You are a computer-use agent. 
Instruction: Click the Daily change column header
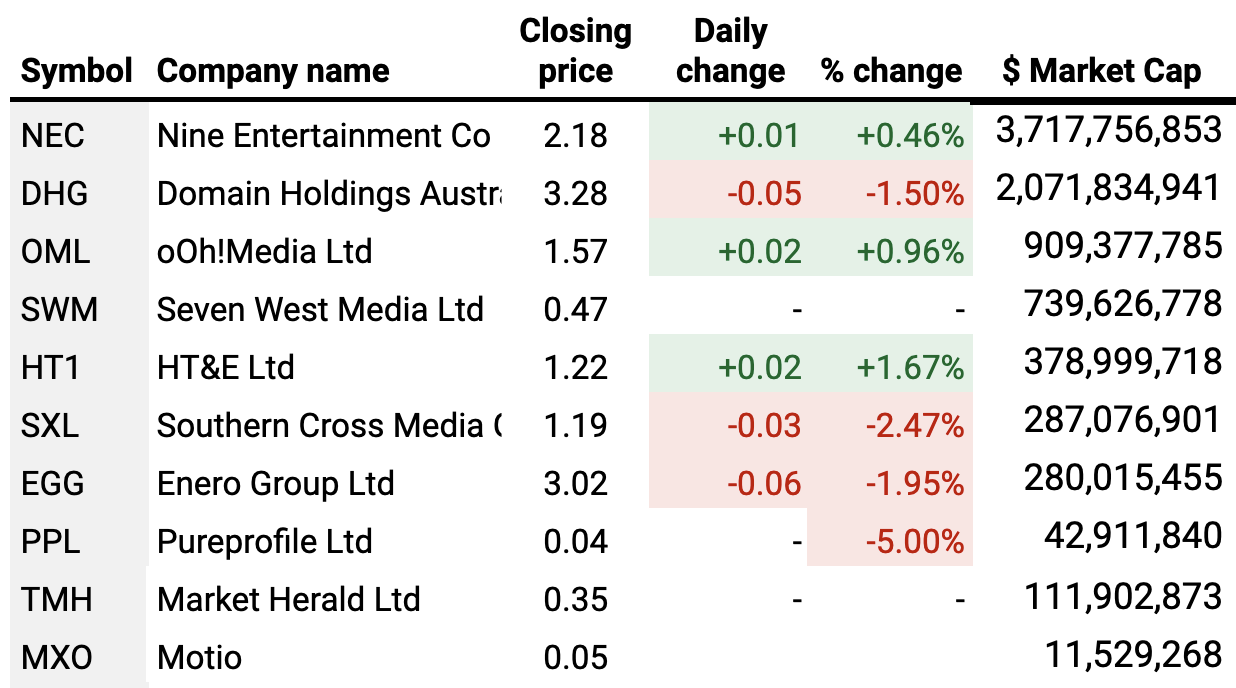(730, 51)
